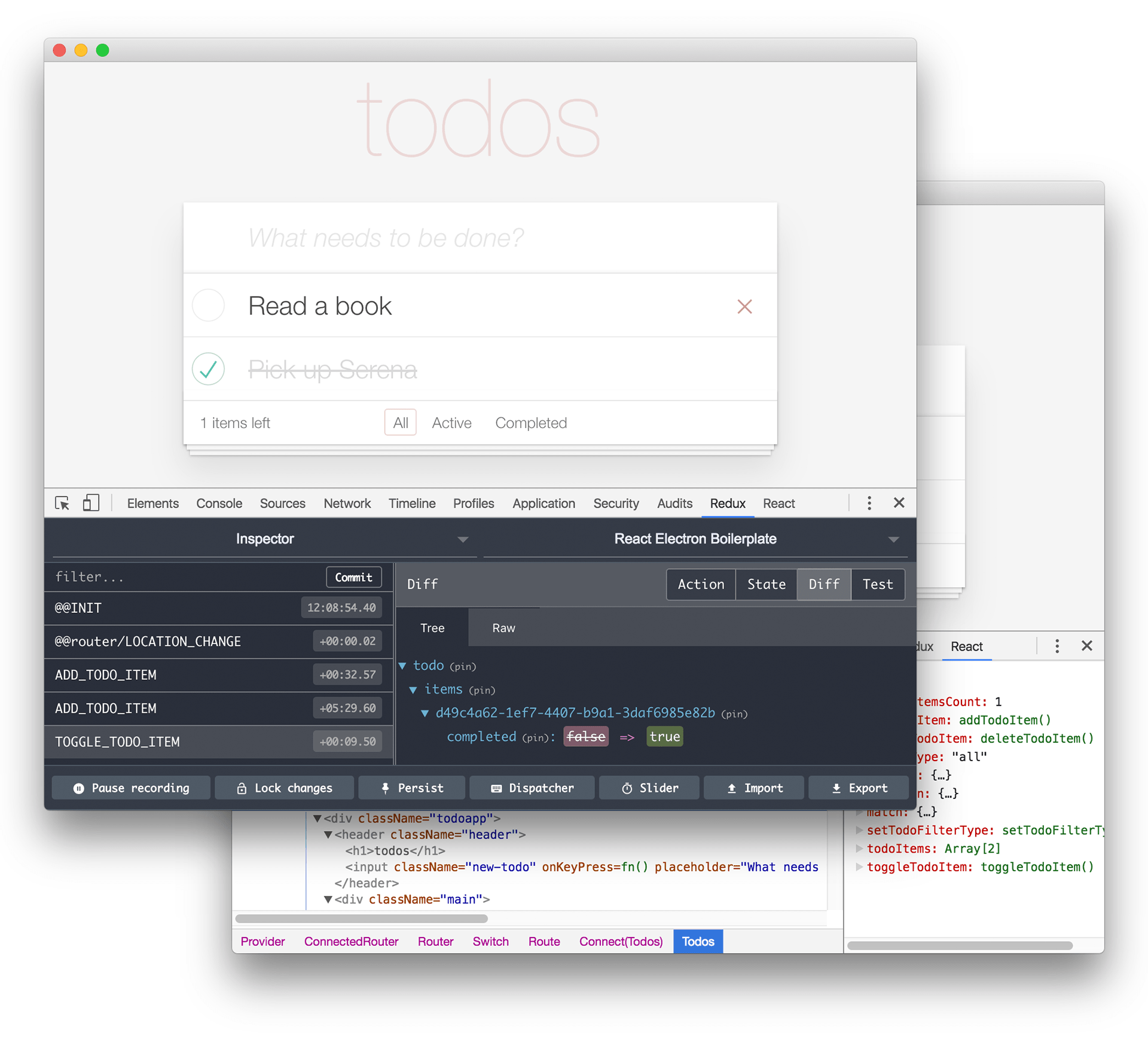Click the inspect element picker icon

(x=62, y=503)
